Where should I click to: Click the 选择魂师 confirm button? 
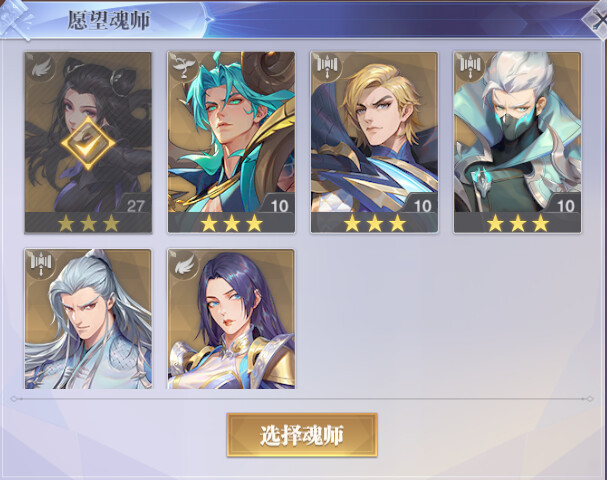(x=302, y=435)
